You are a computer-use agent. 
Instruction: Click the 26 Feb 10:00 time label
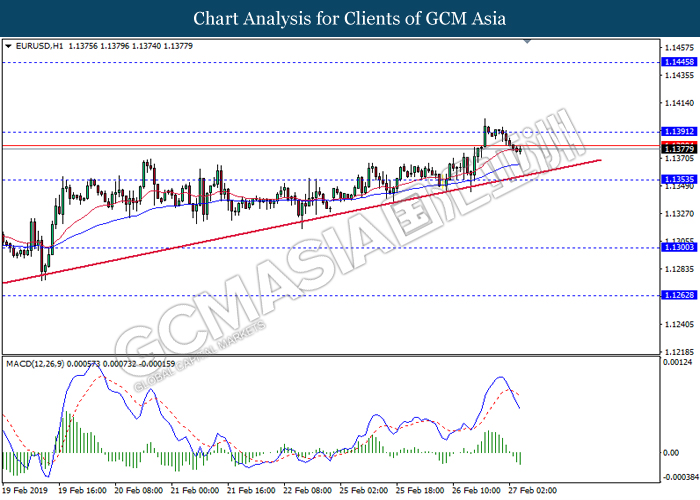coord(476,491)
